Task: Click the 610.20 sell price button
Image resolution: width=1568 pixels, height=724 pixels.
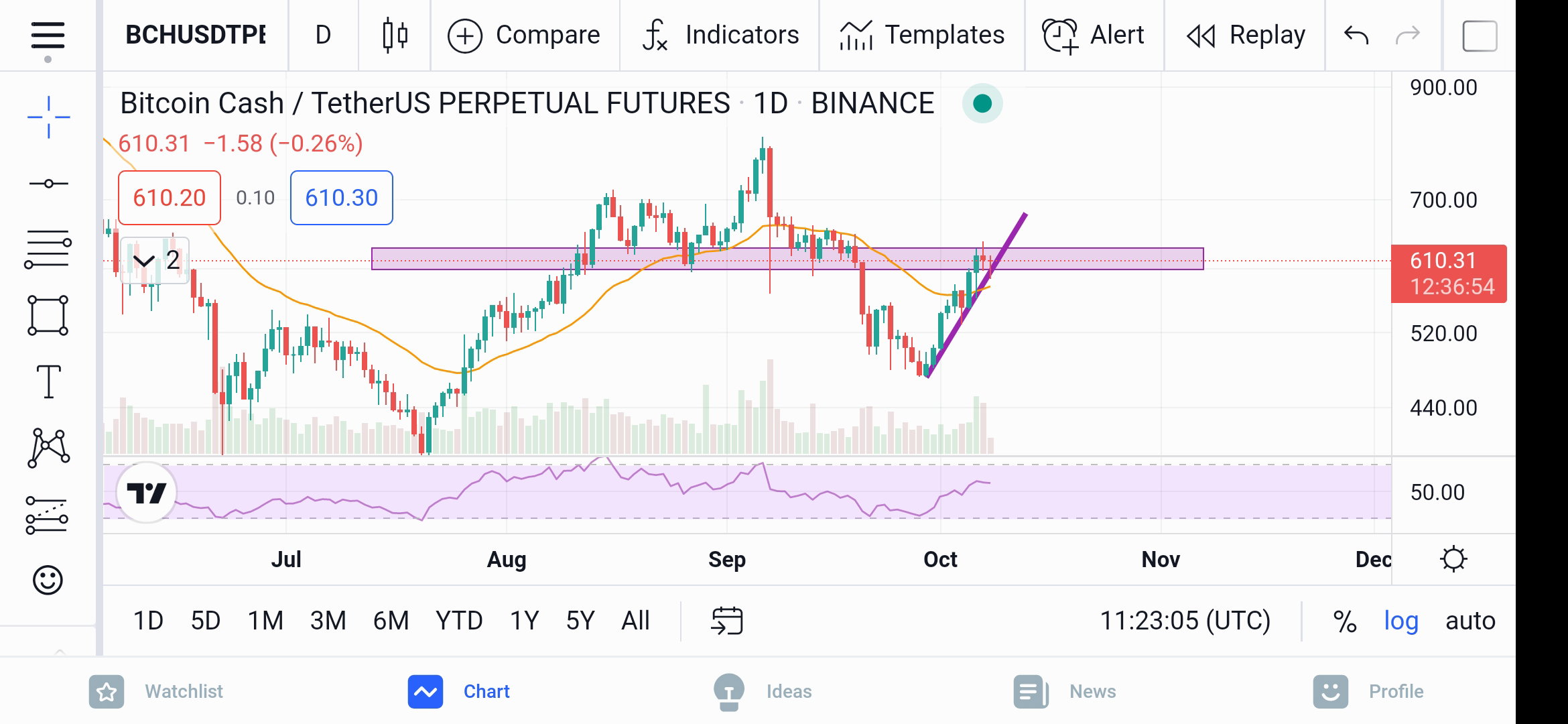Action: click(170, 198)
